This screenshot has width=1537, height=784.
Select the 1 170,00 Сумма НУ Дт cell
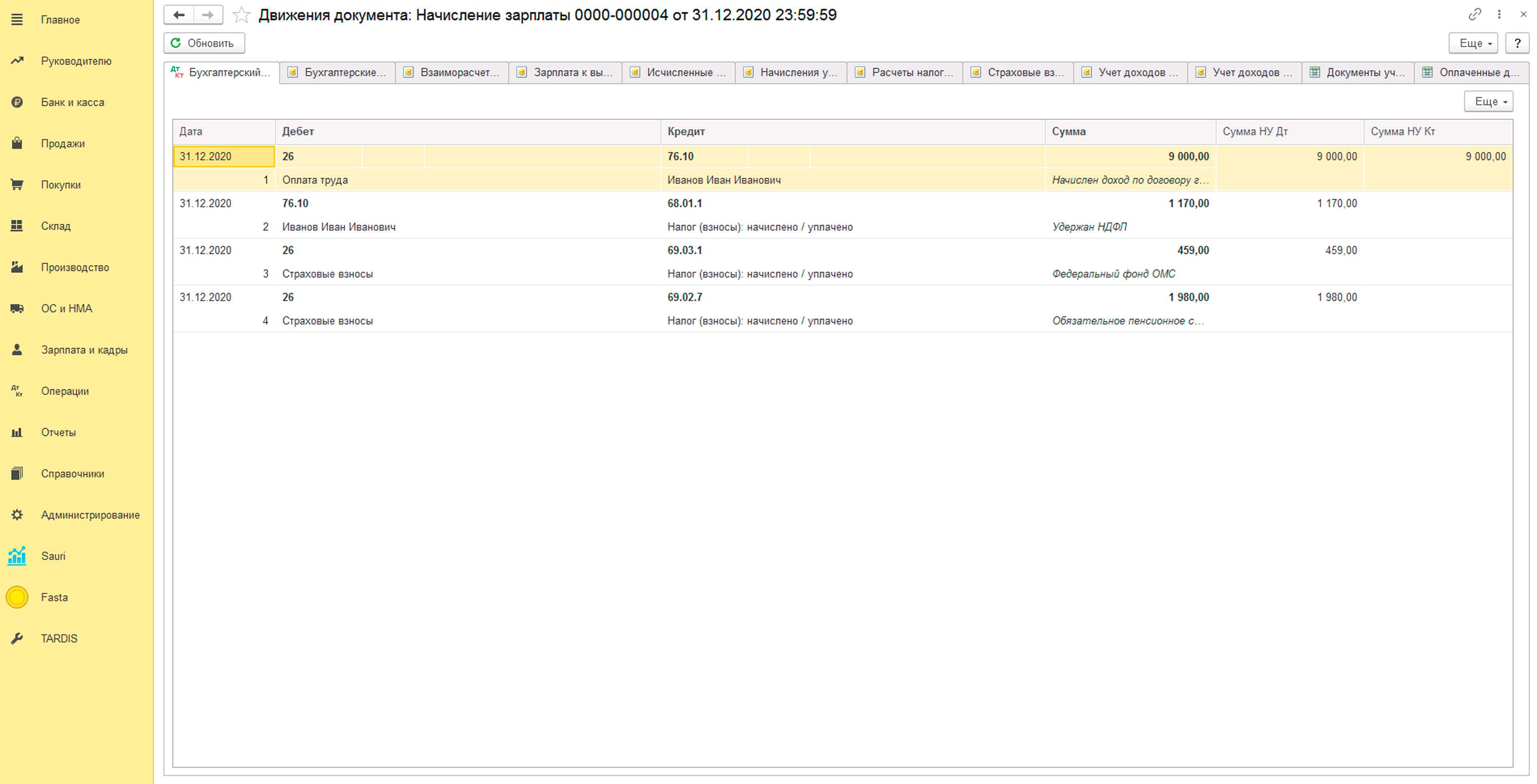tap(1290, 203)
